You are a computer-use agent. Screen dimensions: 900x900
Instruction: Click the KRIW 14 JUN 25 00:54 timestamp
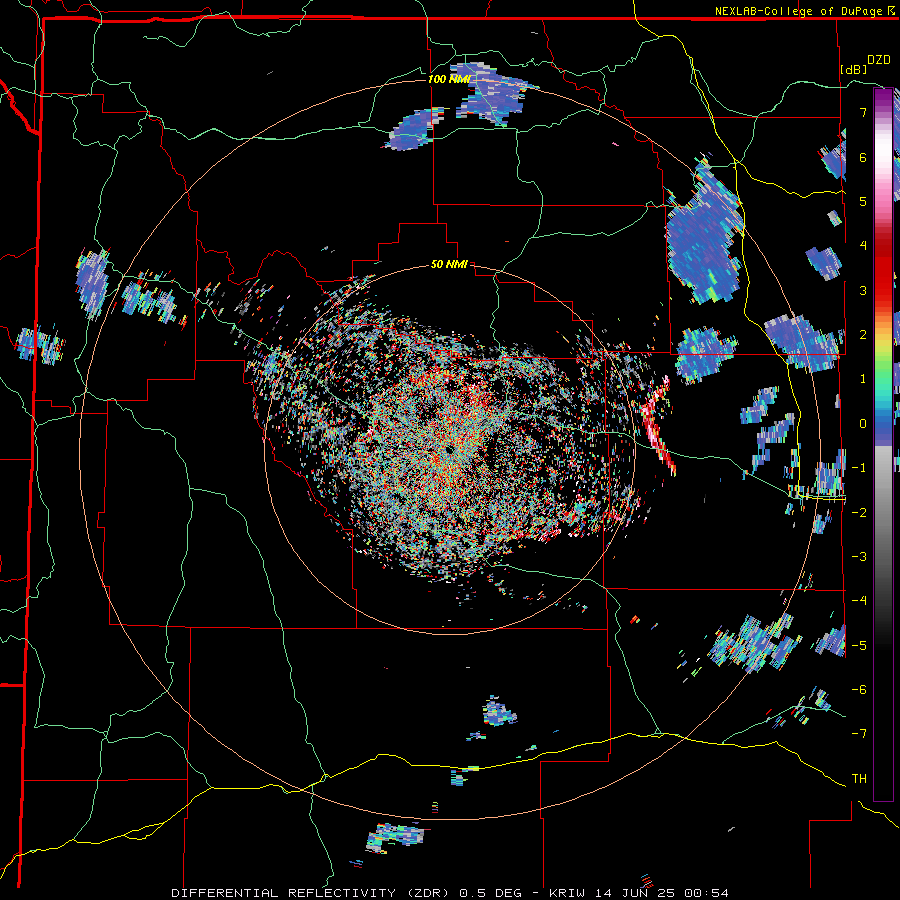(639, 893)
